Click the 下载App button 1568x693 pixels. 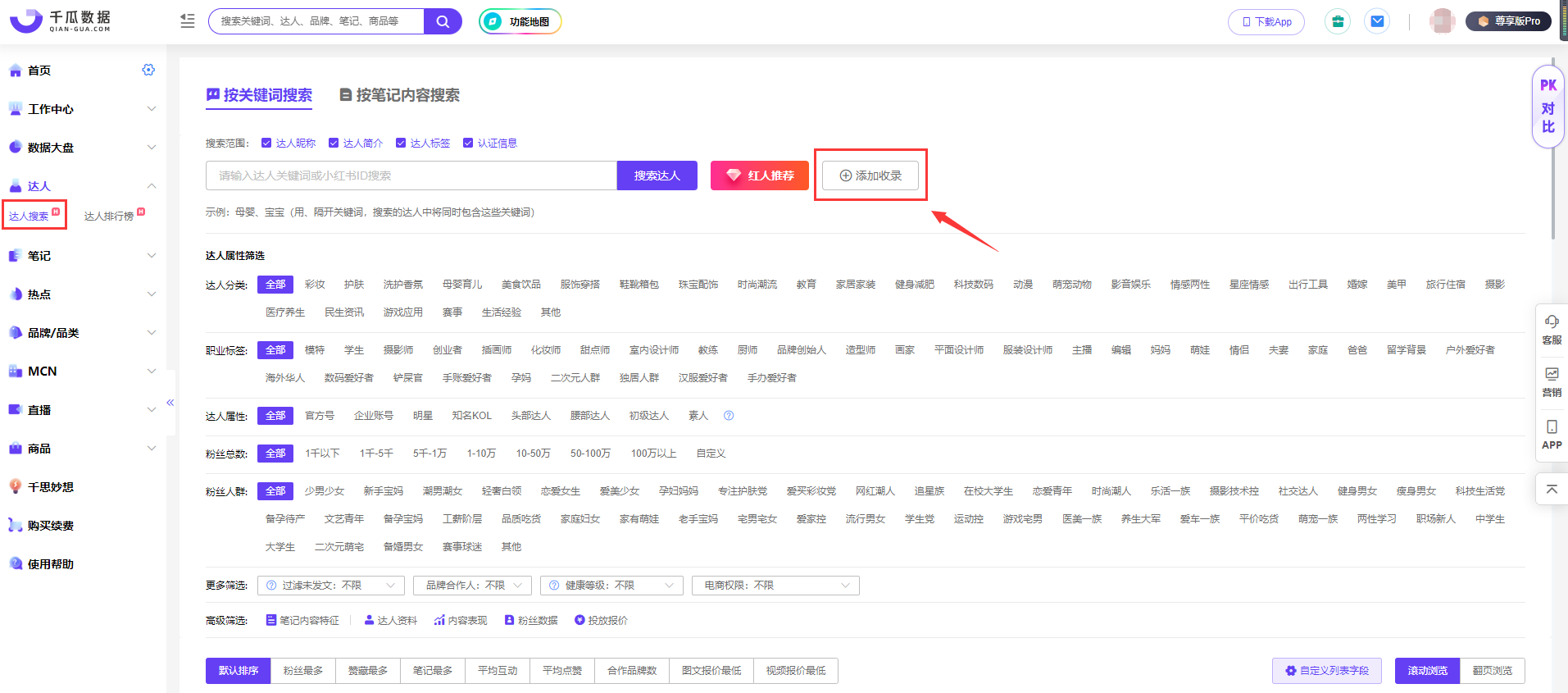[1266, 22]
